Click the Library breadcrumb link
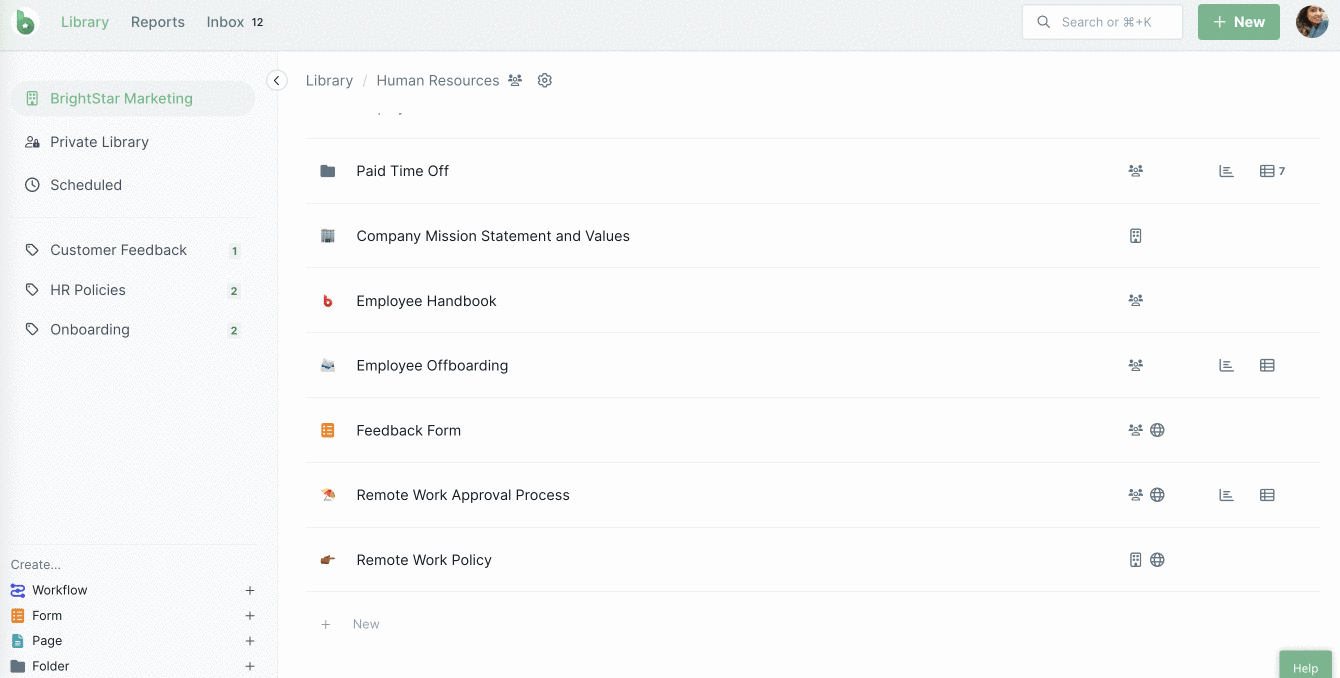 click(x=329, y=80)
